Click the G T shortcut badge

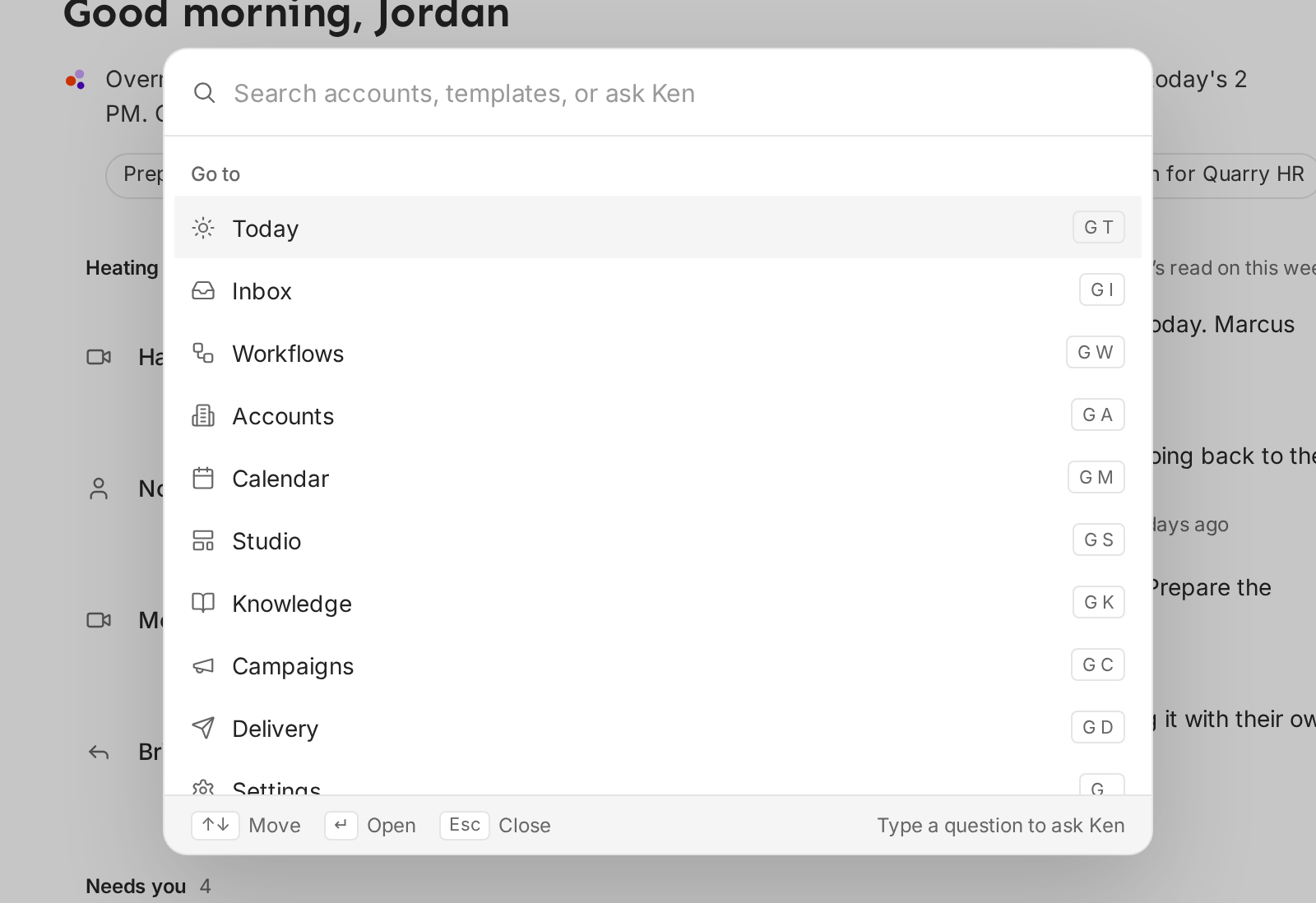point(1099,227)
